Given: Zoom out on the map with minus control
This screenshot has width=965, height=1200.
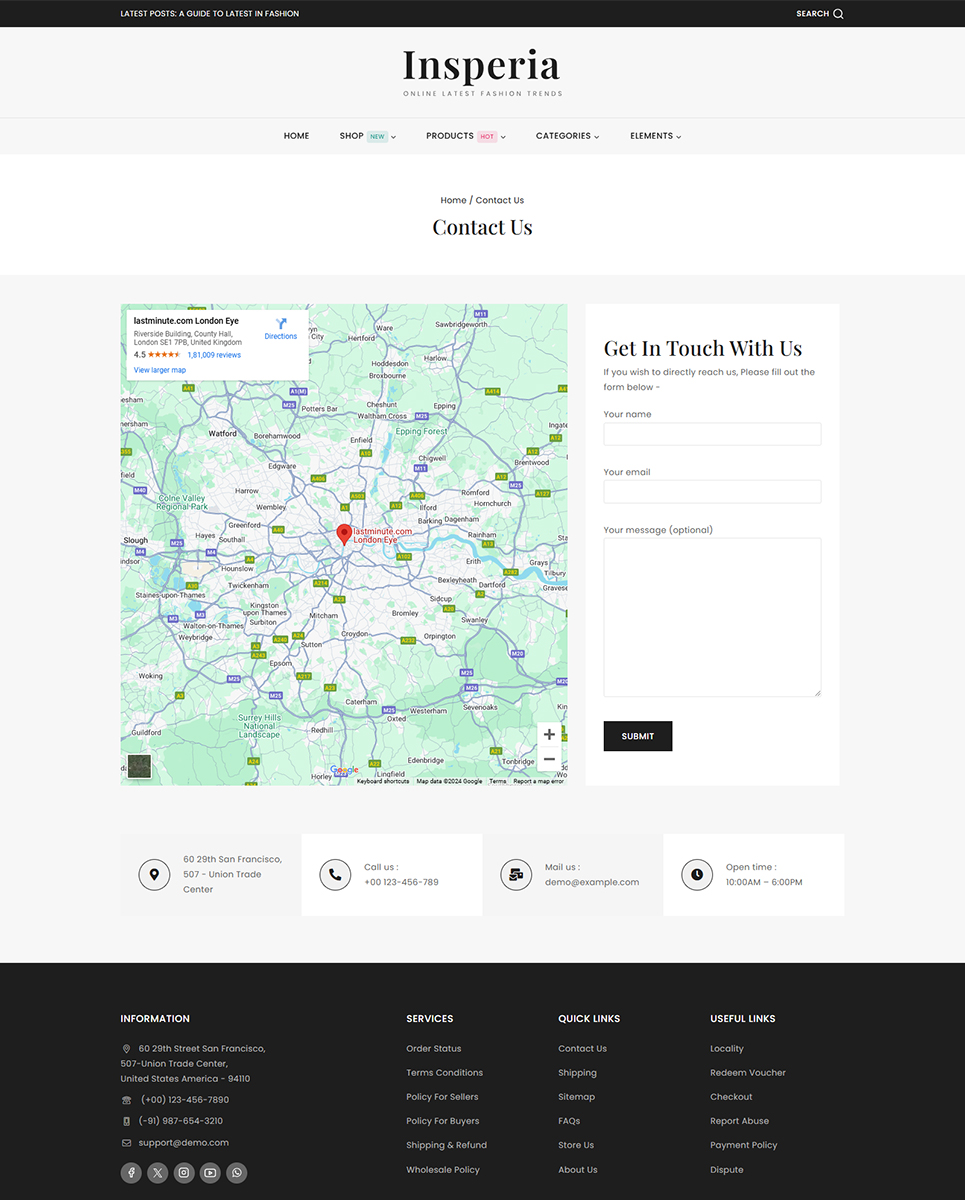Looking at the screenshot, I should 549,759.
